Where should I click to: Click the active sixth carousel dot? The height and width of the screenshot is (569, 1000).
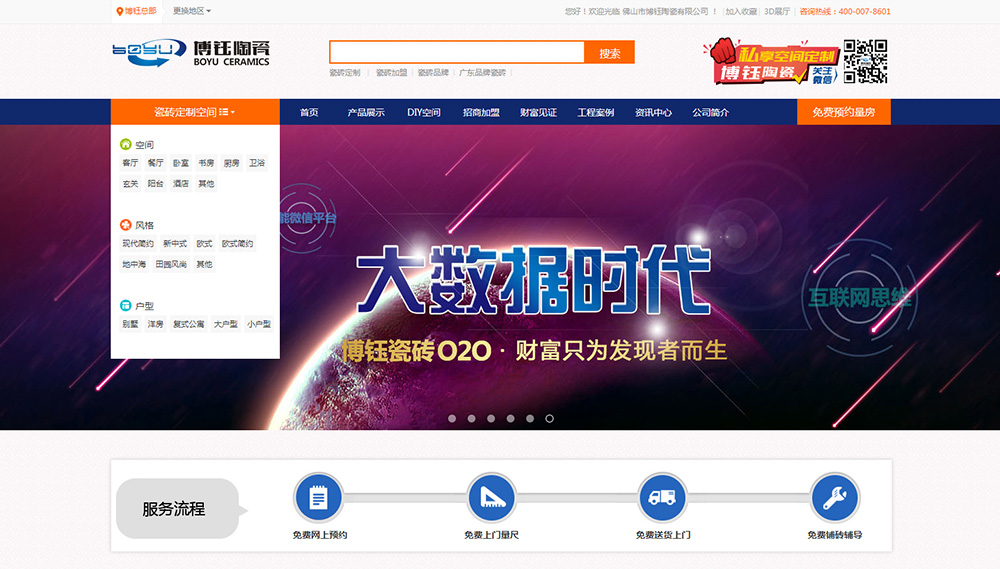549,418
